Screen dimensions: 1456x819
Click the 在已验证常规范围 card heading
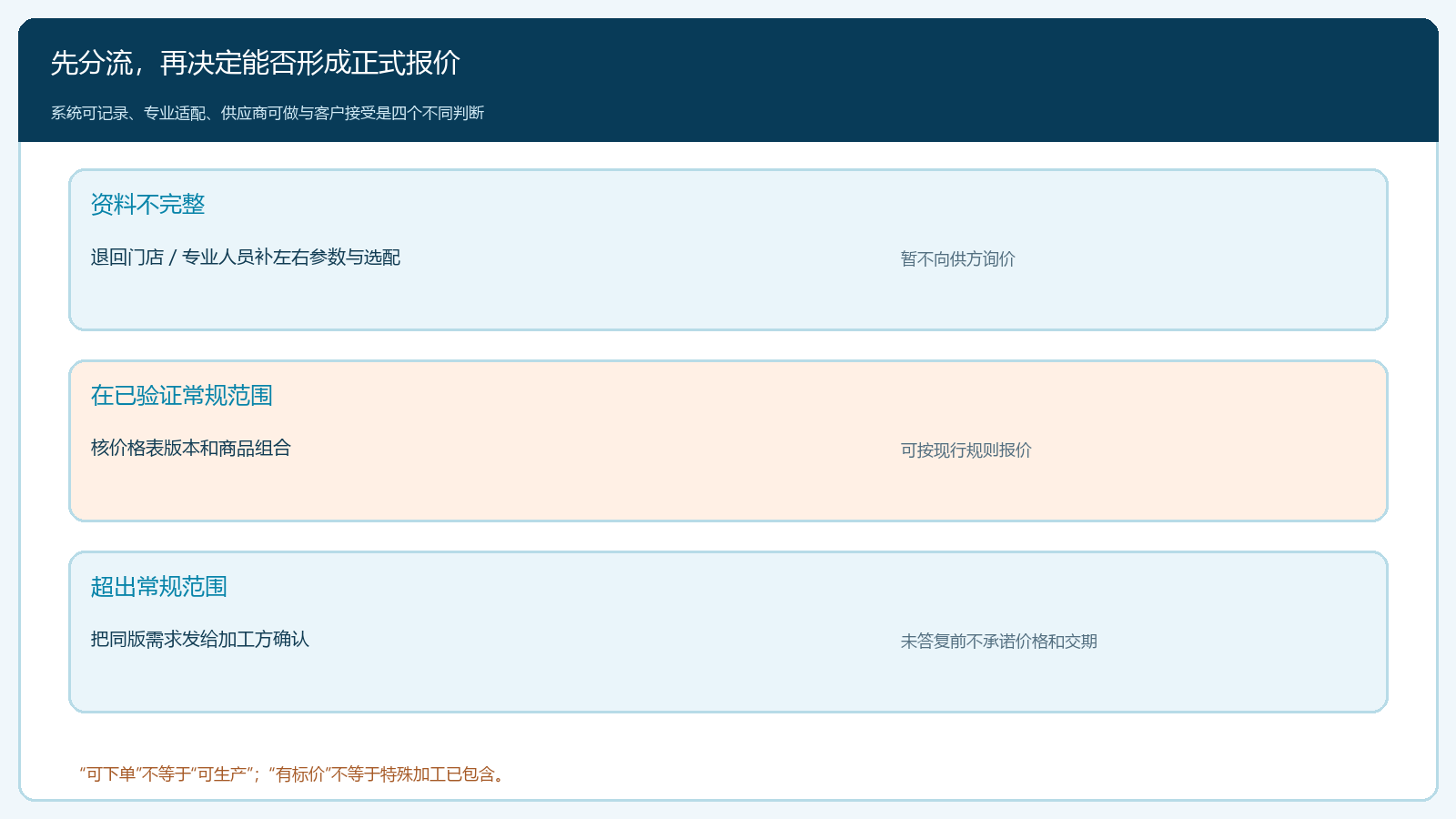(182, 396)
